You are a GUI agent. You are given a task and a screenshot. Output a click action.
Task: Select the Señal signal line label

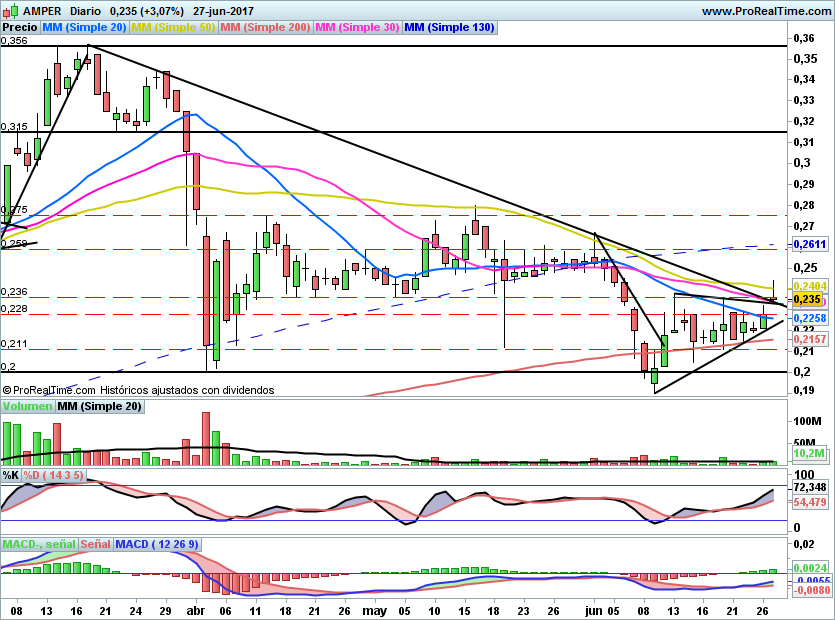[95, 544]
